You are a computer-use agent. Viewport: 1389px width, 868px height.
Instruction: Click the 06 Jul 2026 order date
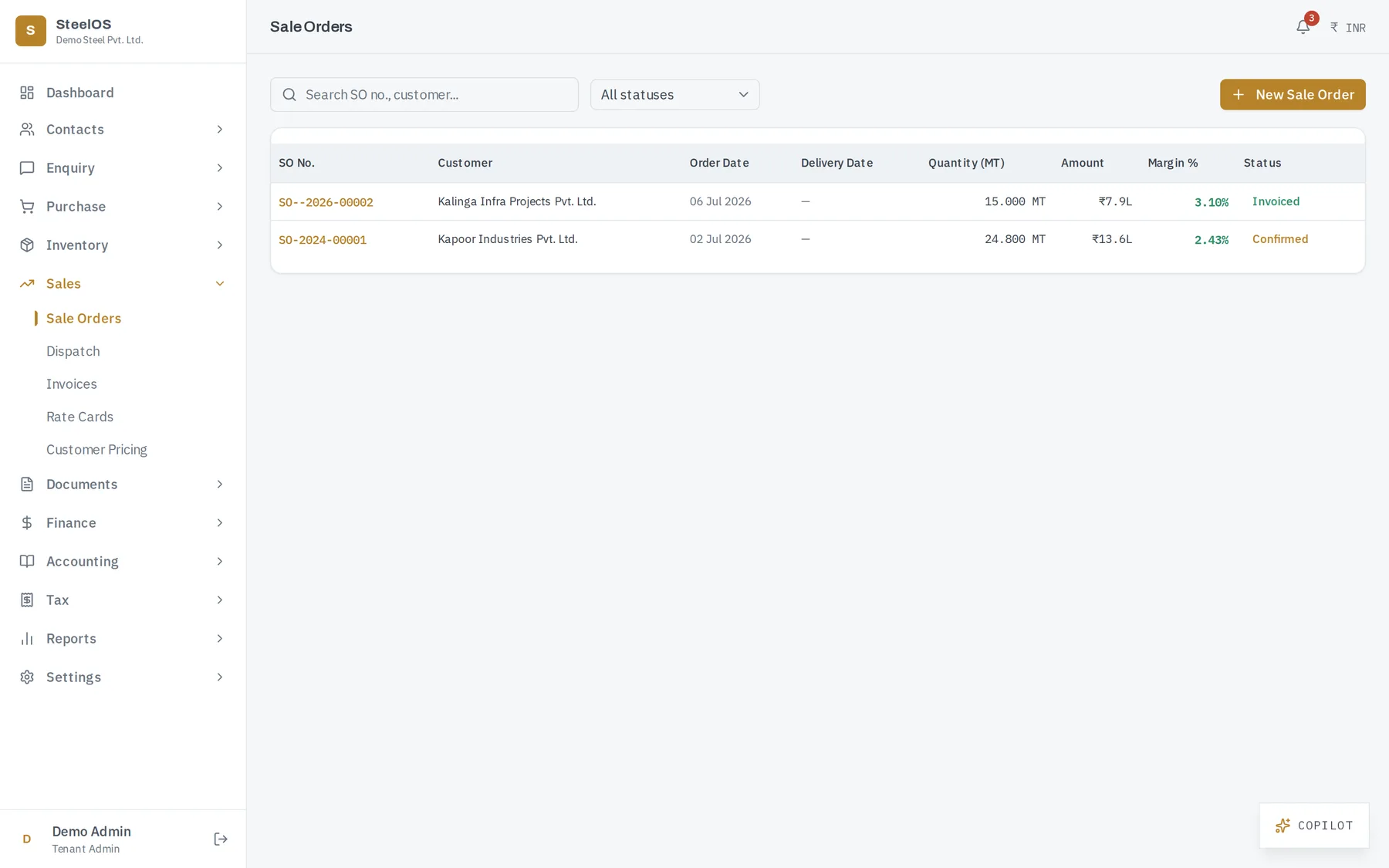(720, 201)
